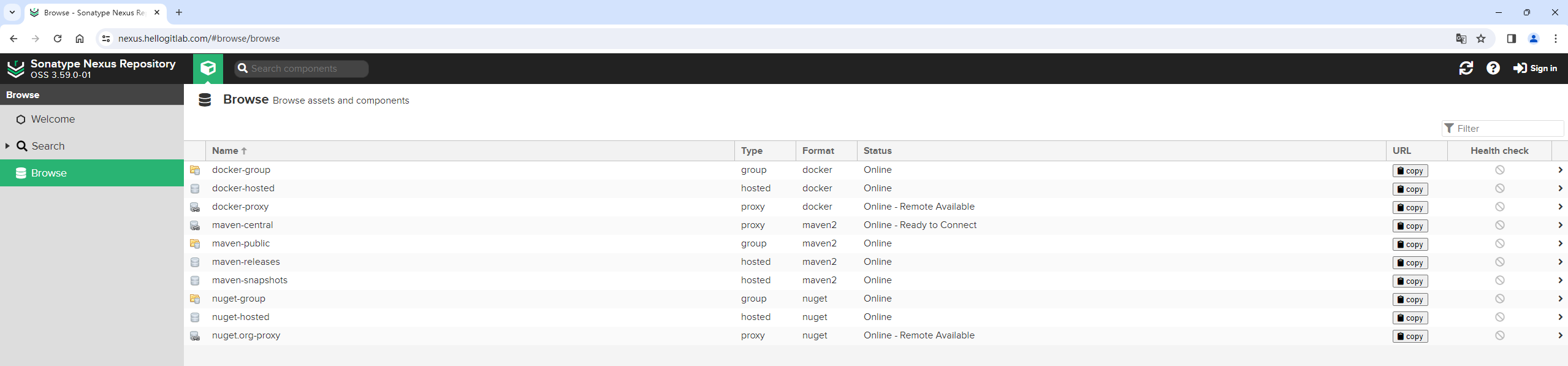Click the Browse cube icon in header

(x=208, y=68)
